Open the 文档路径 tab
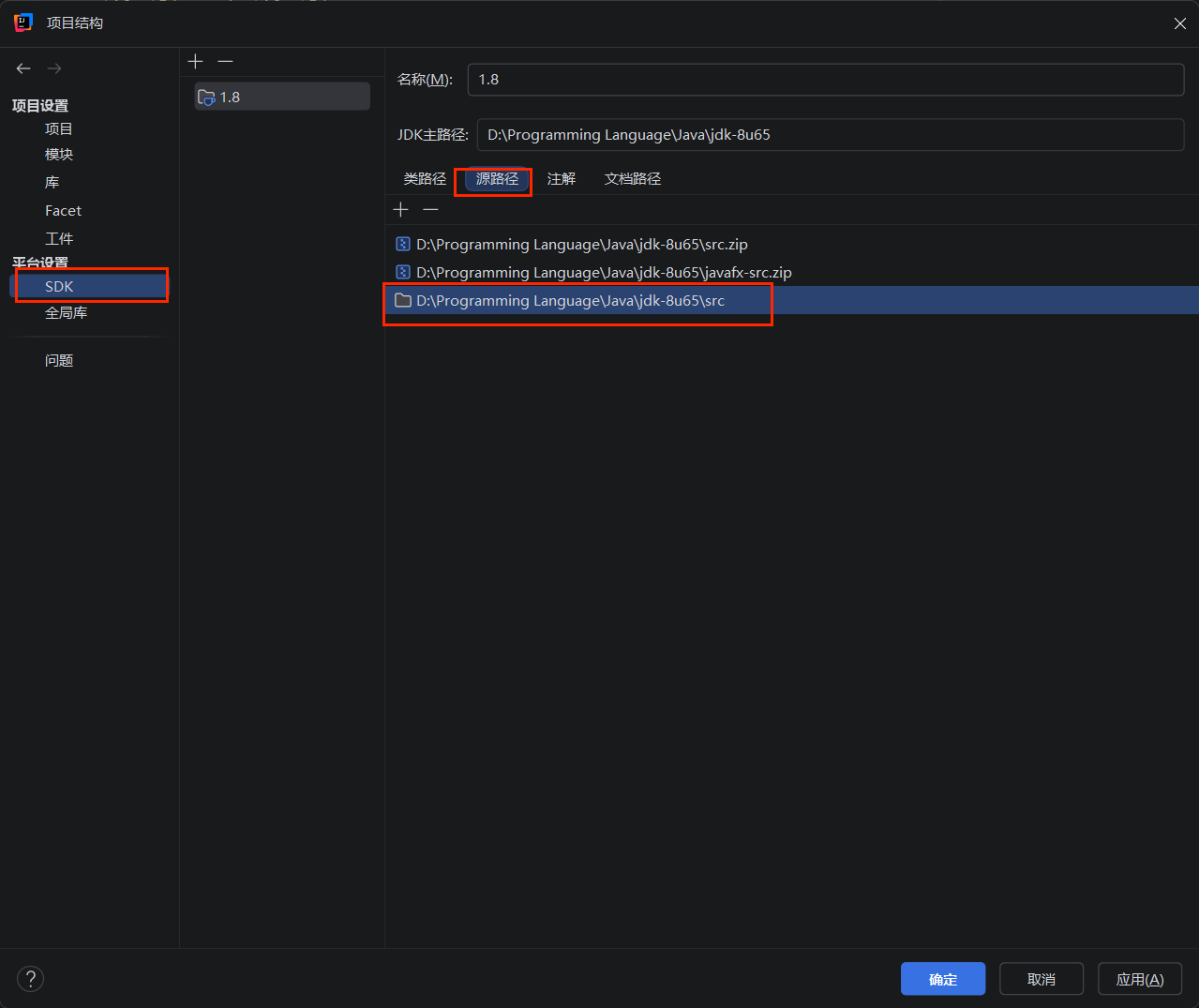 [633, 178]
